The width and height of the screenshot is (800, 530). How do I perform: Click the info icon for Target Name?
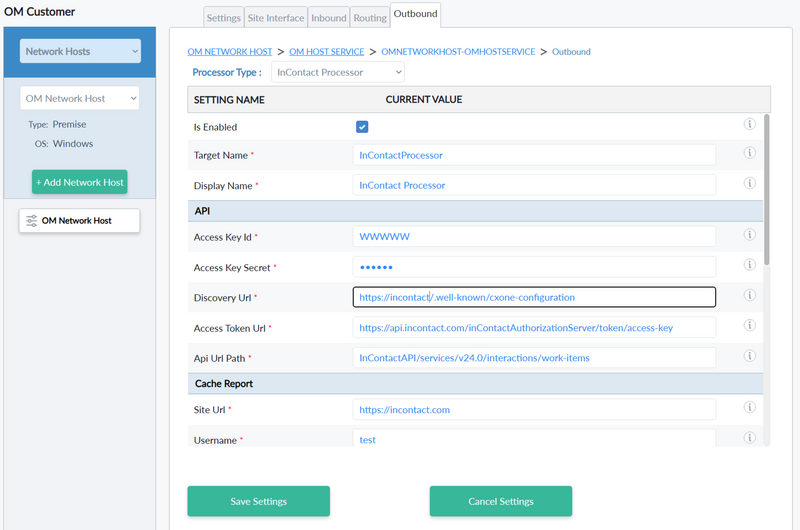749,153
